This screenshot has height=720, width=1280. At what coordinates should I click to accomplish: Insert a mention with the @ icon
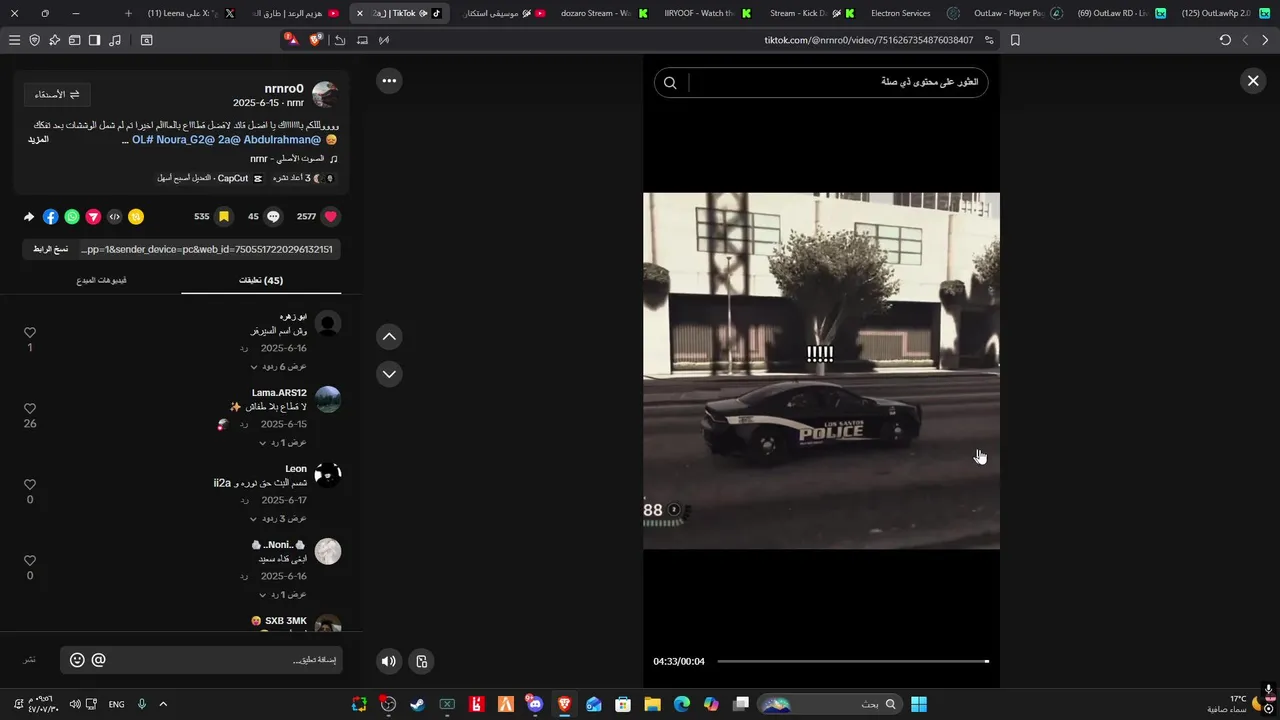pyautogui.click(x=98, y=660)
